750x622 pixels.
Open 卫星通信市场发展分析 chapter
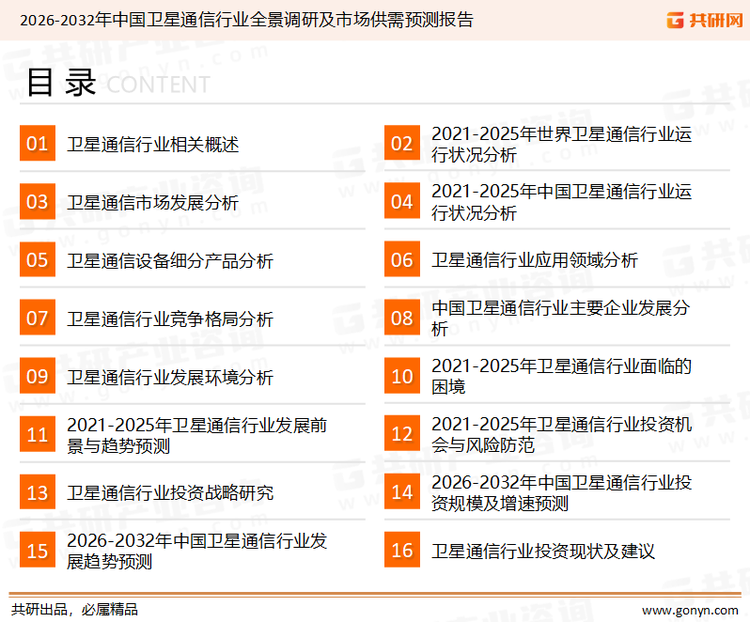click(x=153, y=203)
